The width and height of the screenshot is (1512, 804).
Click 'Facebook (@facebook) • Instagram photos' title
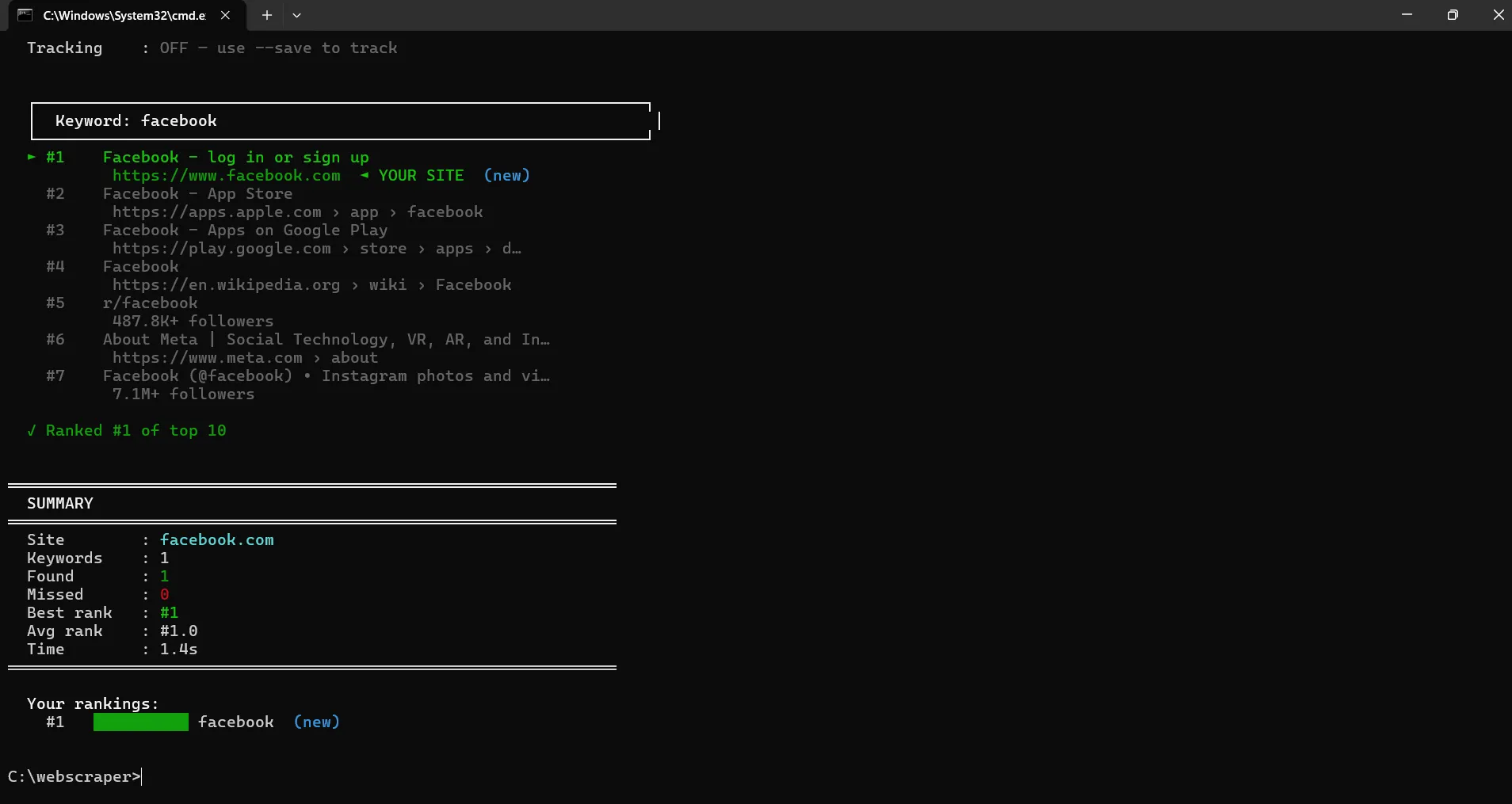pyautogui.click(x=326, y=376)
